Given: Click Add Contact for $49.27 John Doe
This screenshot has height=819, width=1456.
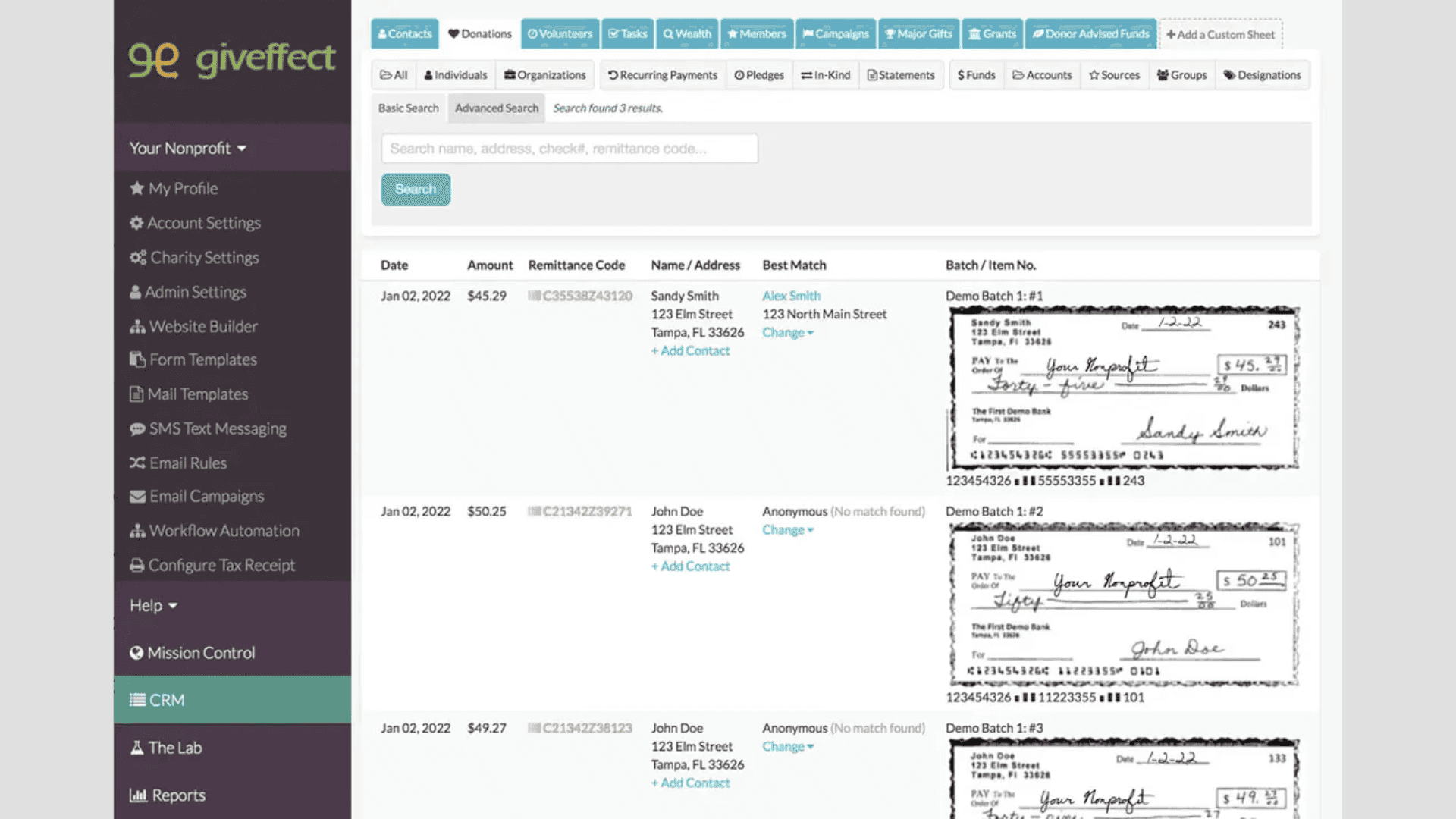Looking at the screenshot, I should [x=690, y=783].
